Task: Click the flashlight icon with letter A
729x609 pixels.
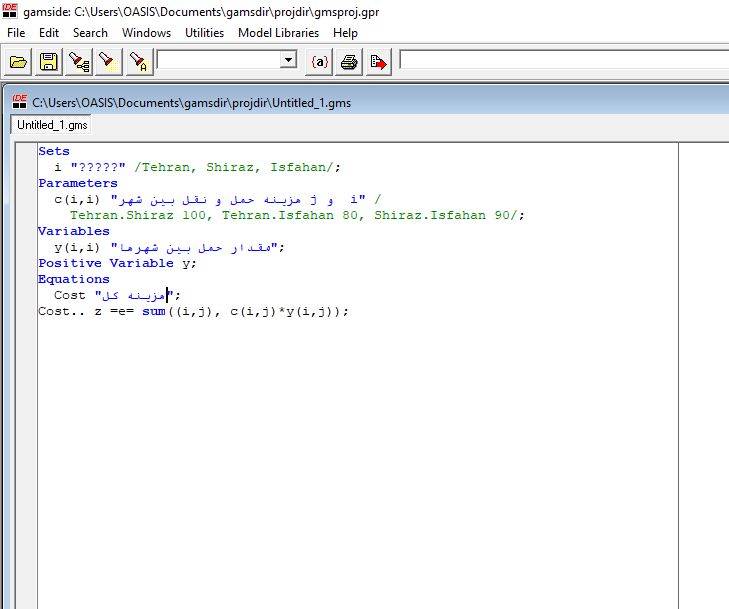Action: click(x=139, y=62)
